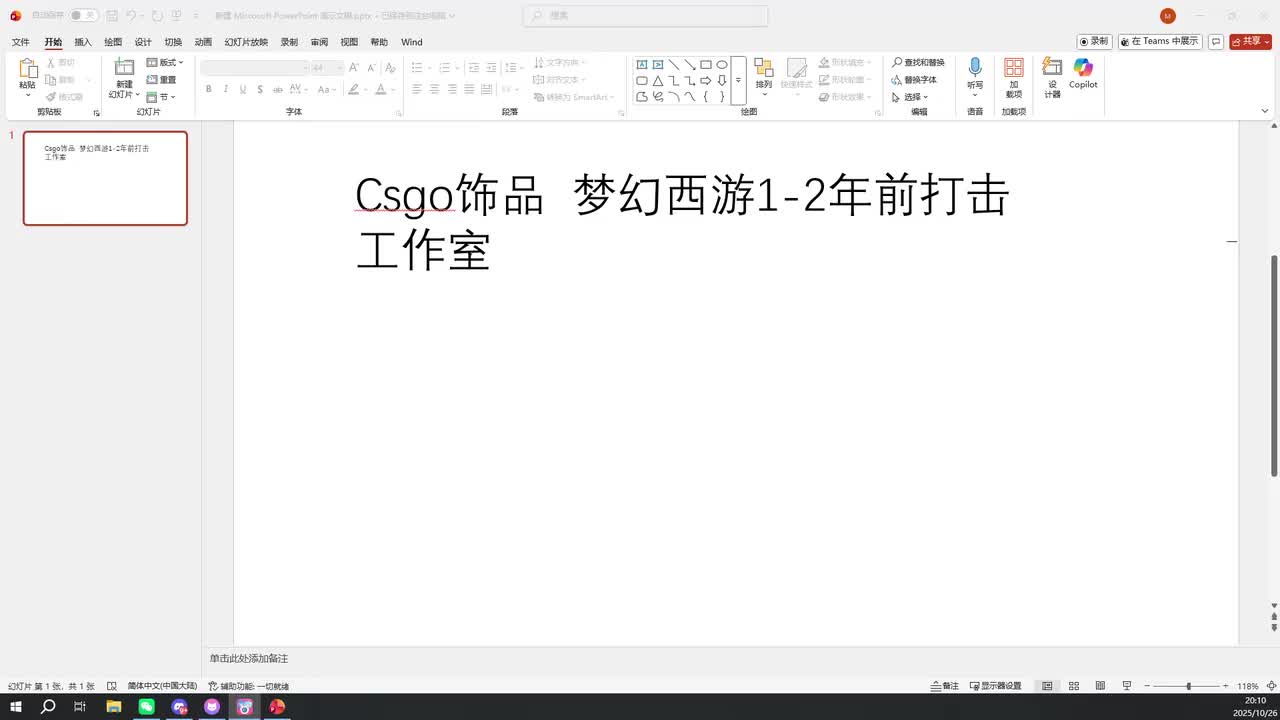Open File Explorer from the taskbar
1280x720 pixels.
[114, 706]
